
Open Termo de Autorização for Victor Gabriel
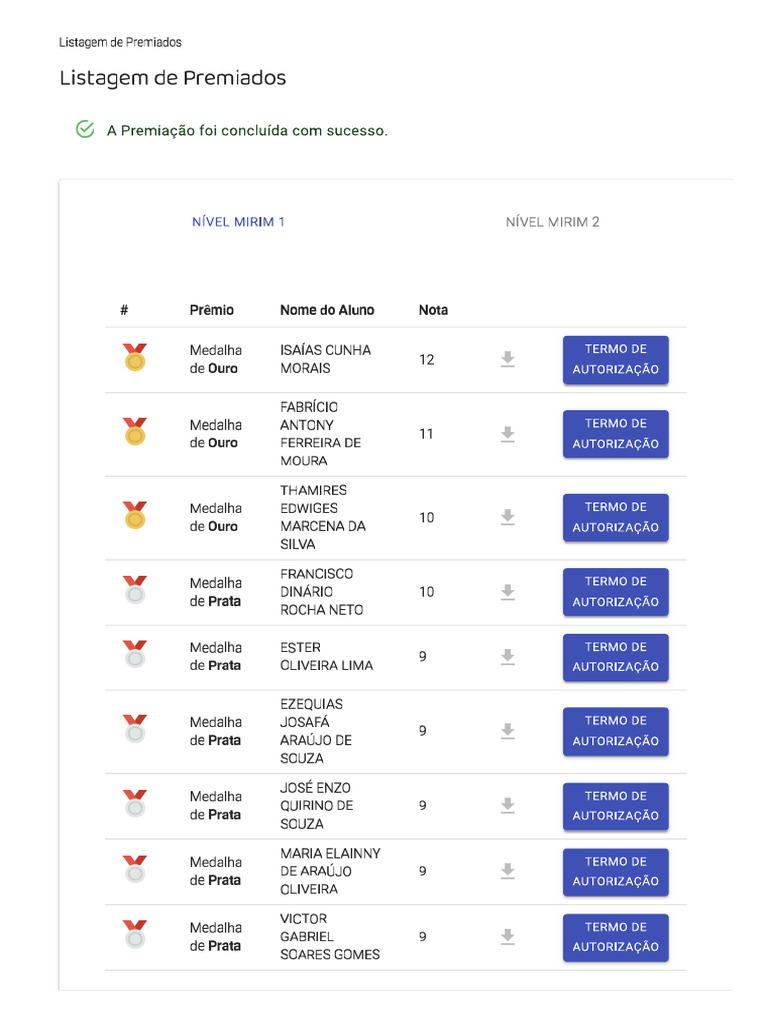pos(615,937)
